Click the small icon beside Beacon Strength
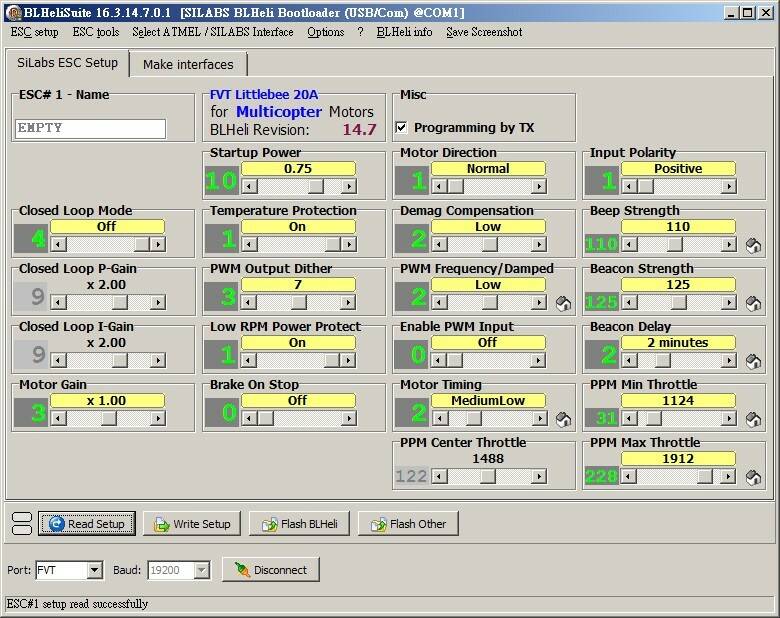 [754, 303]
